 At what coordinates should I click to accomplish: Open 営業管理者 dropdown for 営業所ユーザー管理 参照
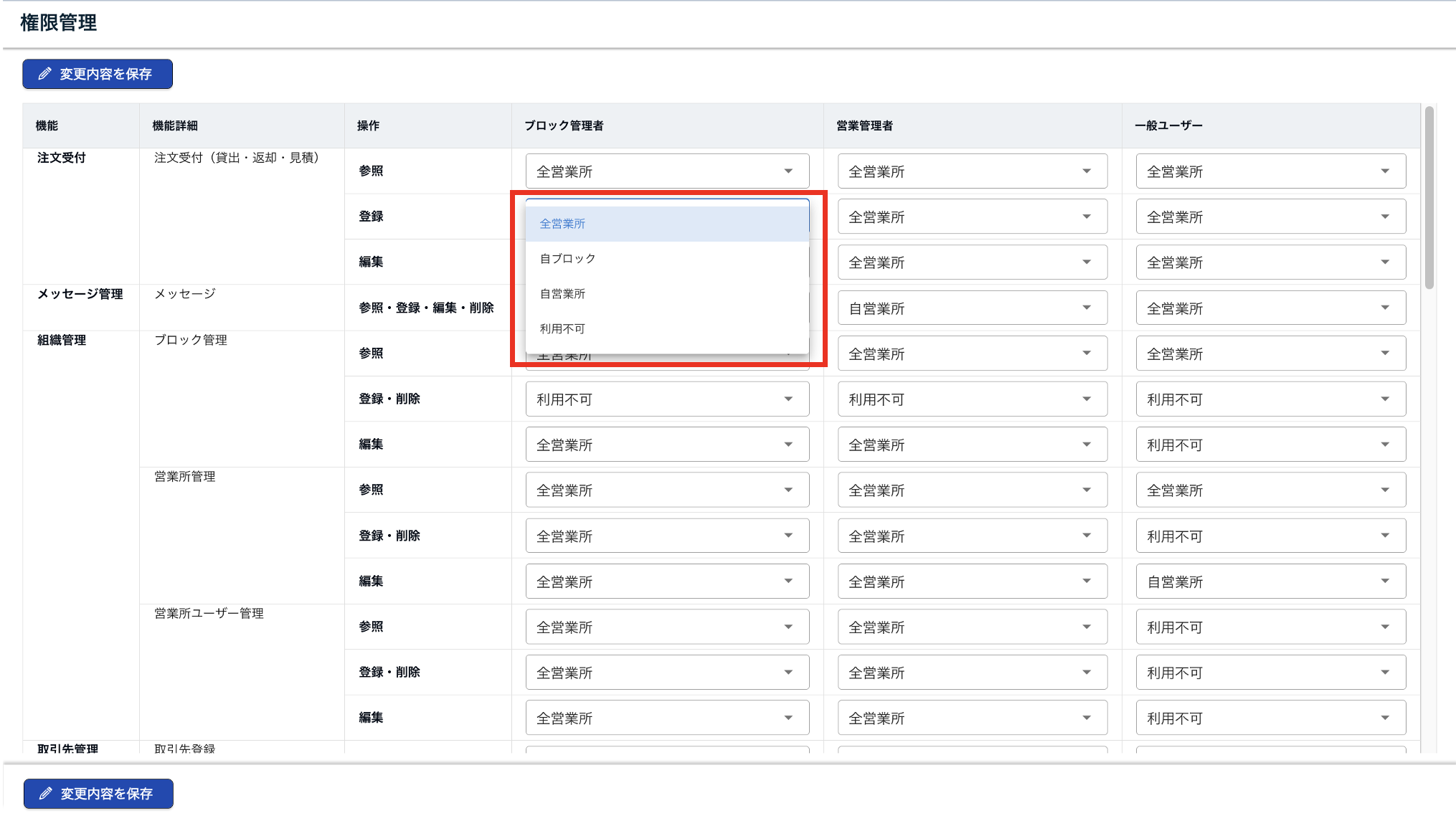pos(973,627)
